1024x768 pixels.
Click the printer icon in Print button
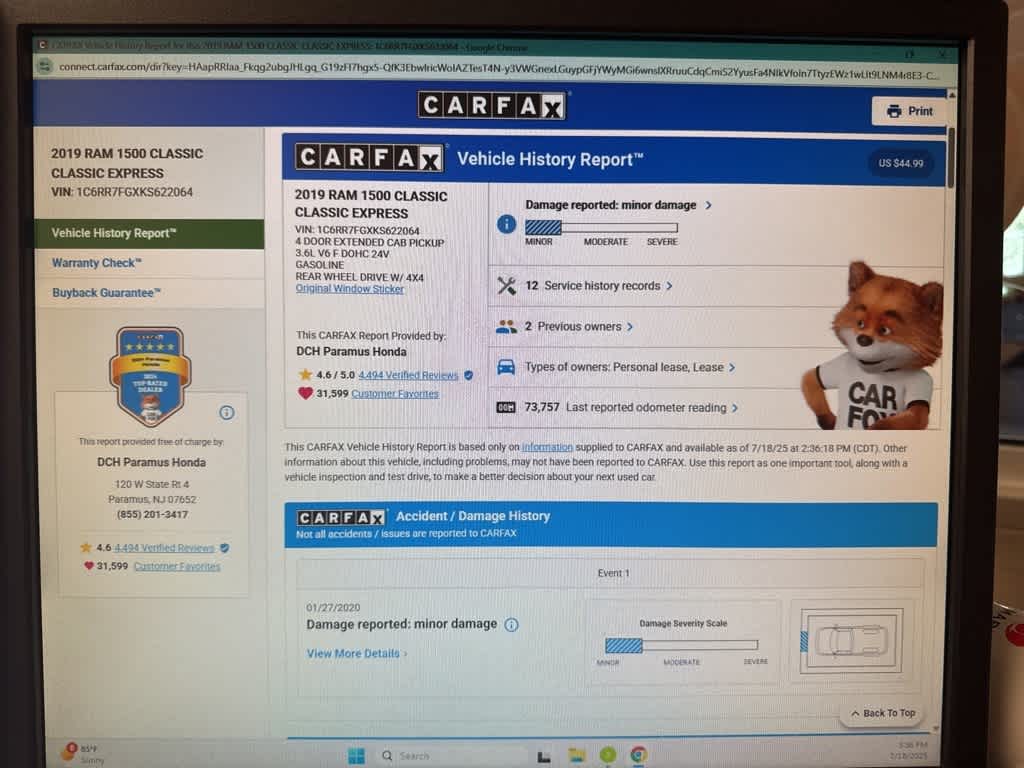tap(893, 111)
